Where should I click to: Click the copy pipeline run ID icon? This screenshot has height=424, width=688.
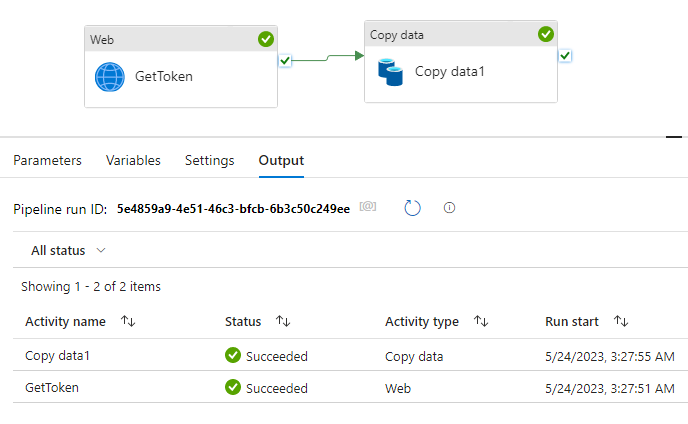[368, 207]
